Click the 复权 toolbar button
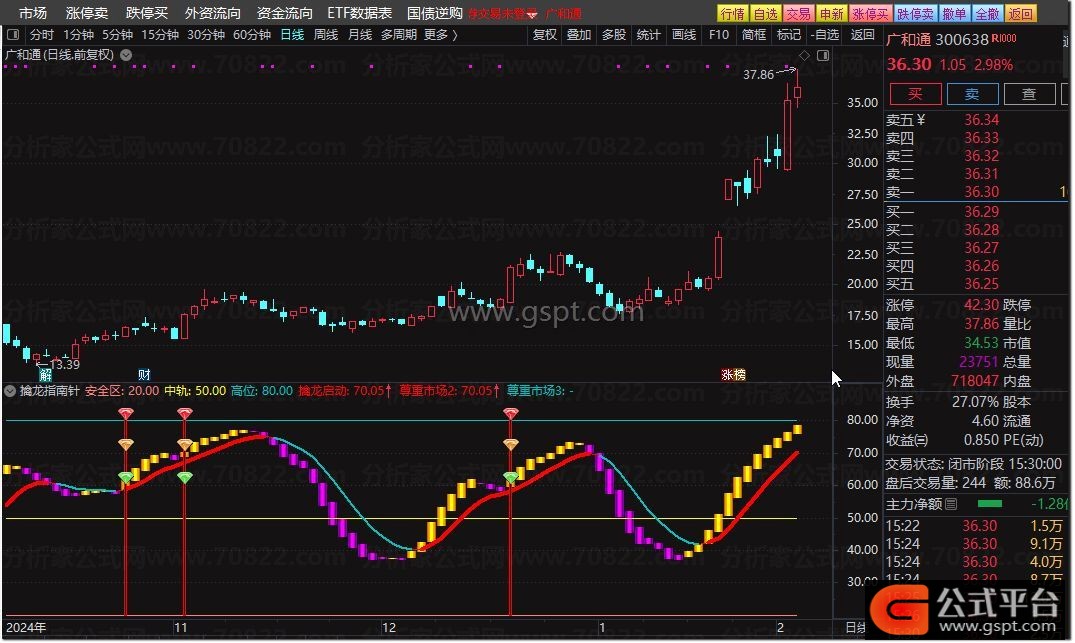The width and height of the screenshot is (1075, 643). point(545,34)
